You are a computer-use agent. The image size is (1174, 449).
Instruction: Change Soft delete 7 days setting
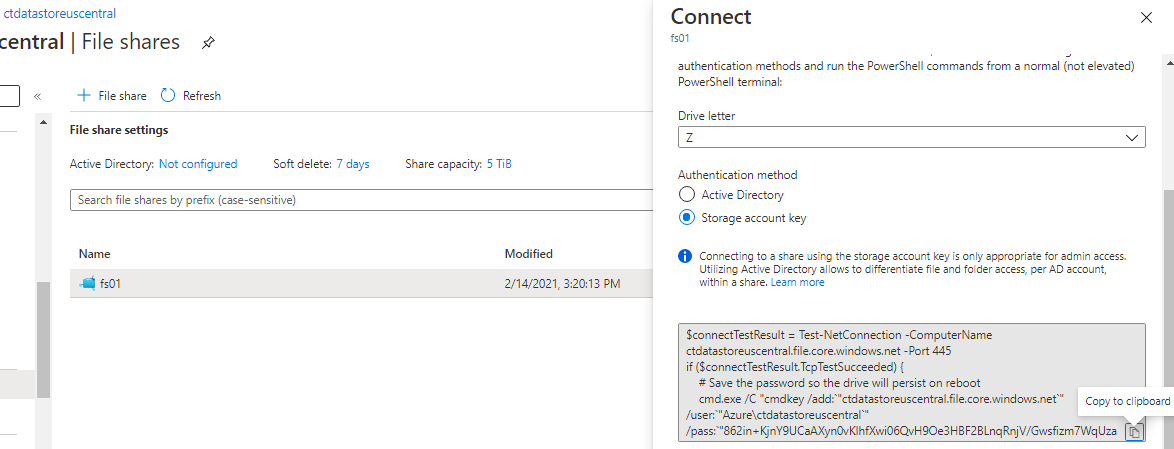(x=353, y=164)
